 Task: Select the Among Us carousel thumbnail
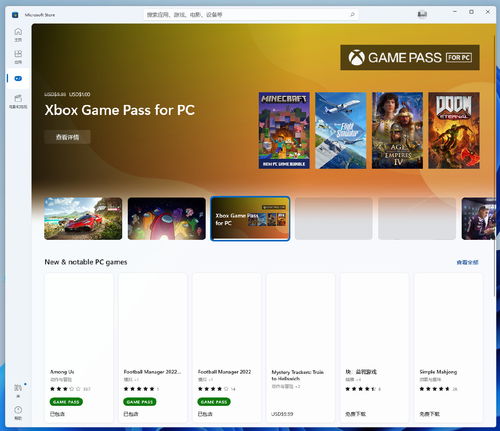(167, 219)
